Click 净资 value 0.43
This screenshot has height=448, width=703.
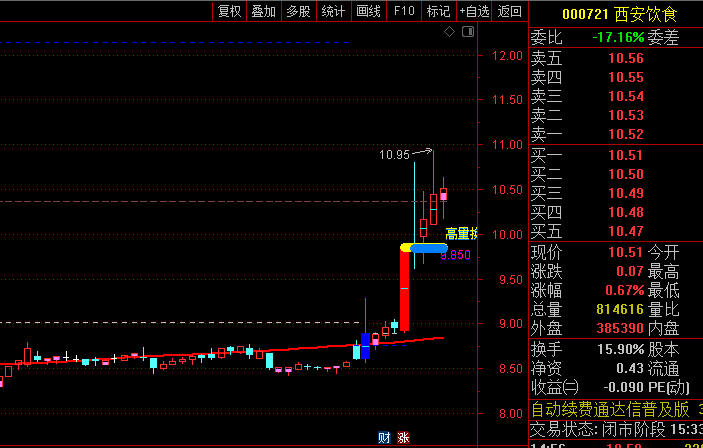(x=630, y=368)
